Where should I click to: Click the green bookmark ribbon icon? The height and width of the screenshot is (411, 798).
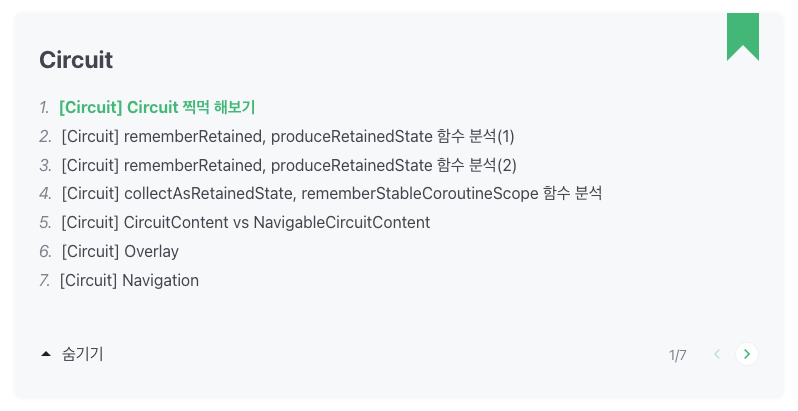743,37
